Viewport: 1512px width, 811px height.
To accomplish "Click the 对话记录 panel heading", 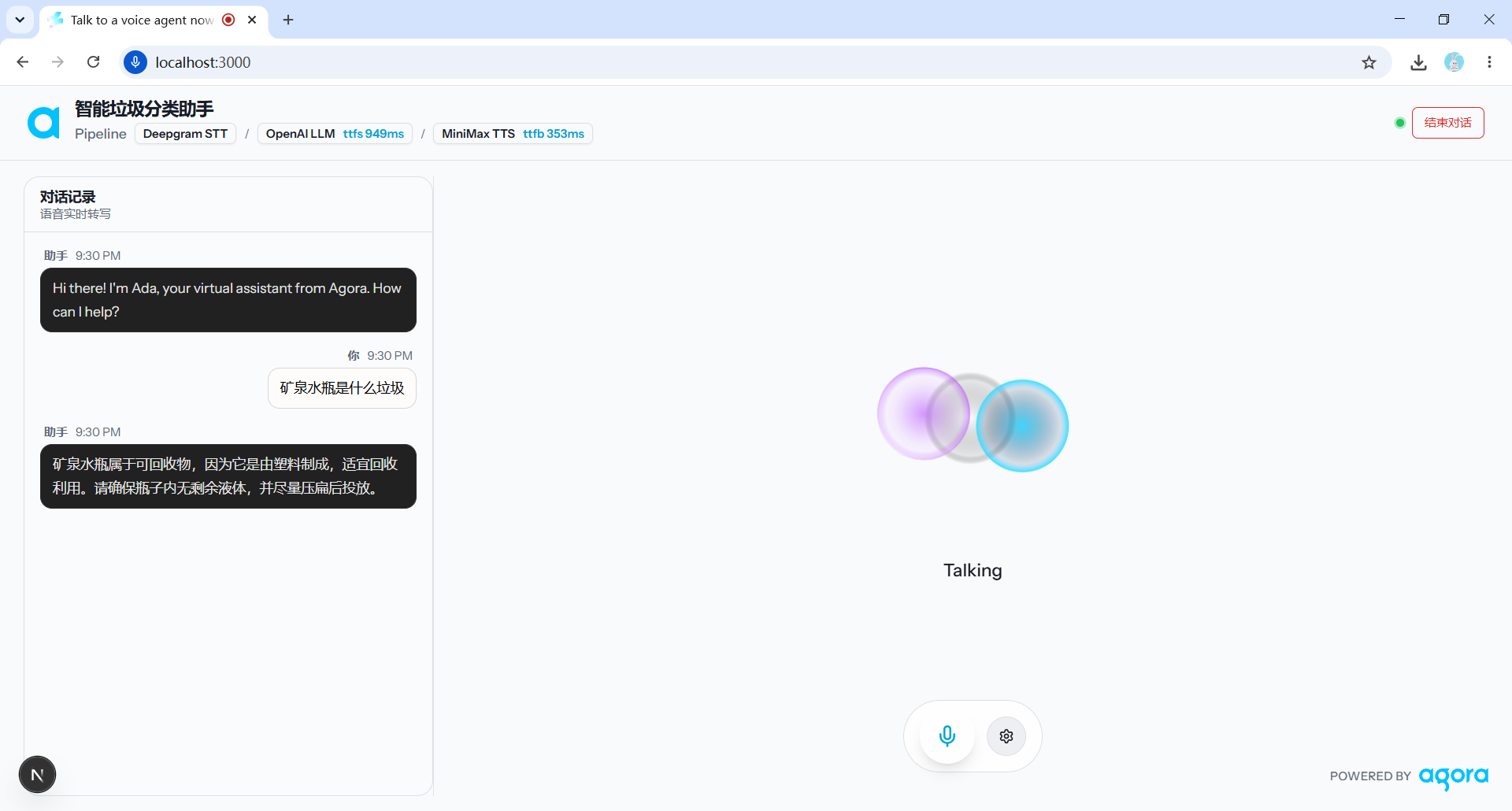I will [x=68, y=197].
